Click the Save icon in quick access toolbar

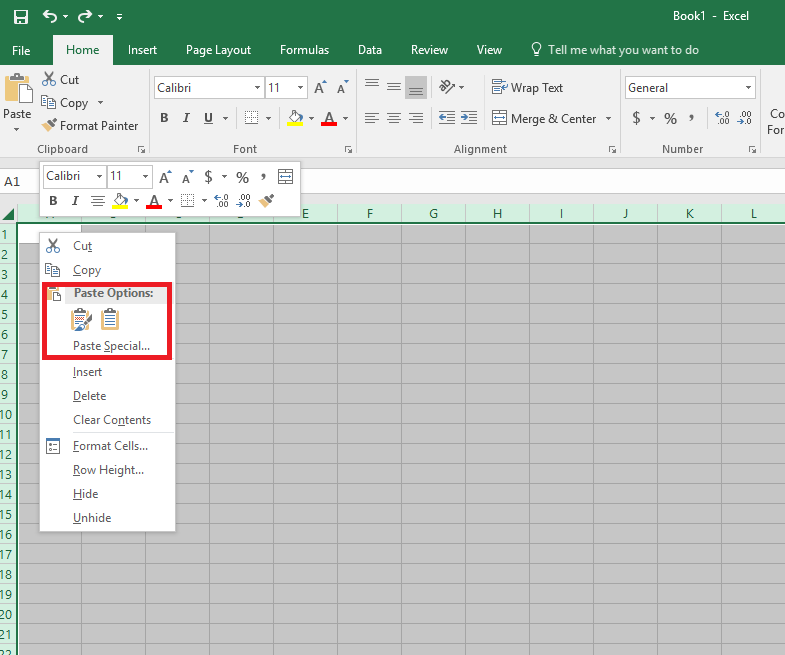(x=21, y=17)
